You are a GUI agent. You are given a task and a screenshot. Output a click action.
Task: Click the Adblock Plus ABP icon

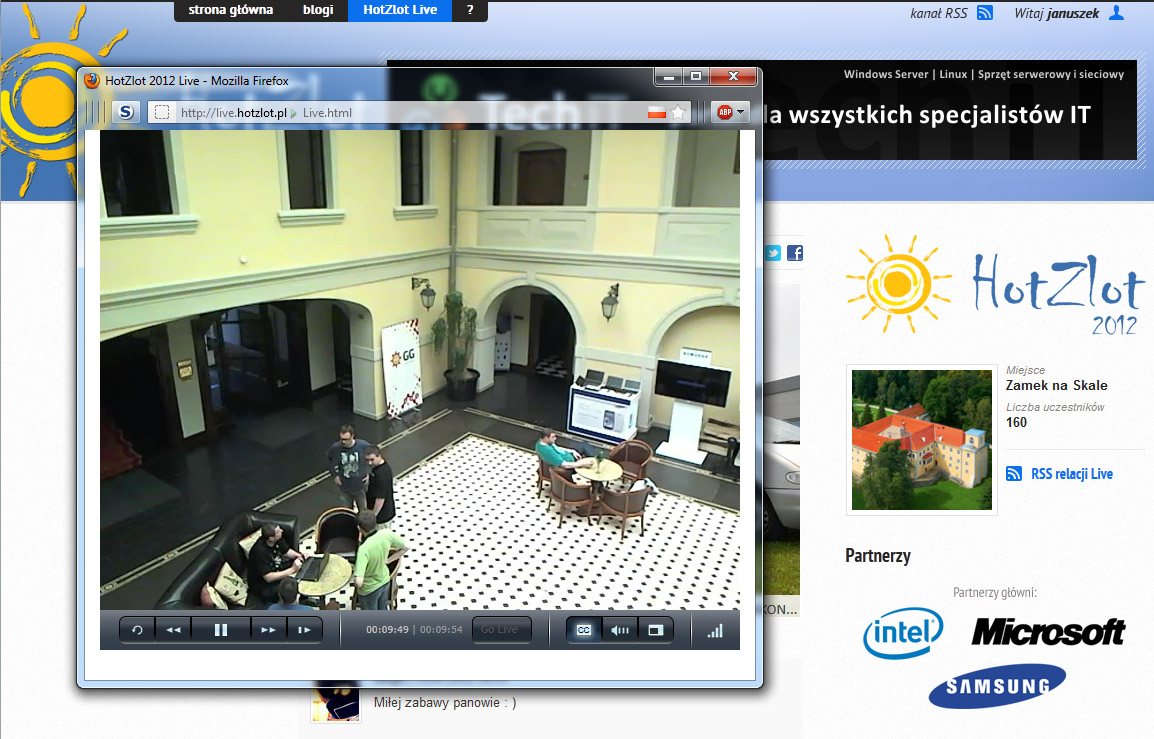[x=725, y=113]
